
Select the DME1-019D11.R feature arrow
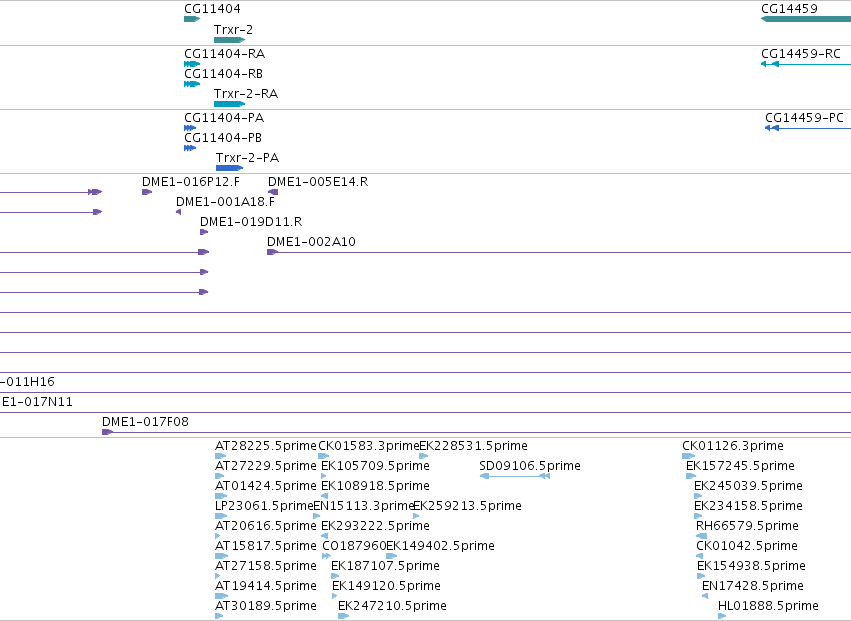click(204, 232)
